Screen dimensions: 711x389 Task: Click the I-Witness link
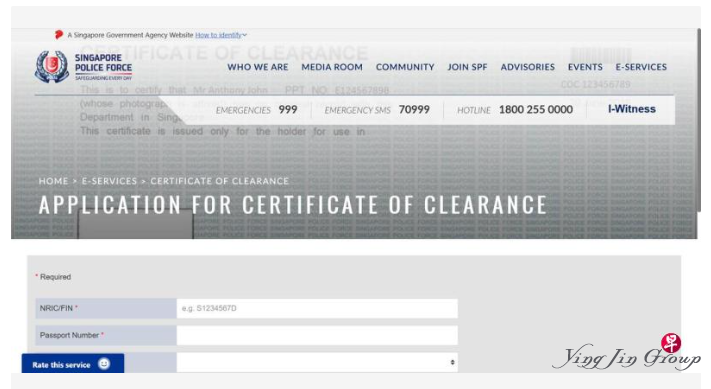click(x=632, y=109)
